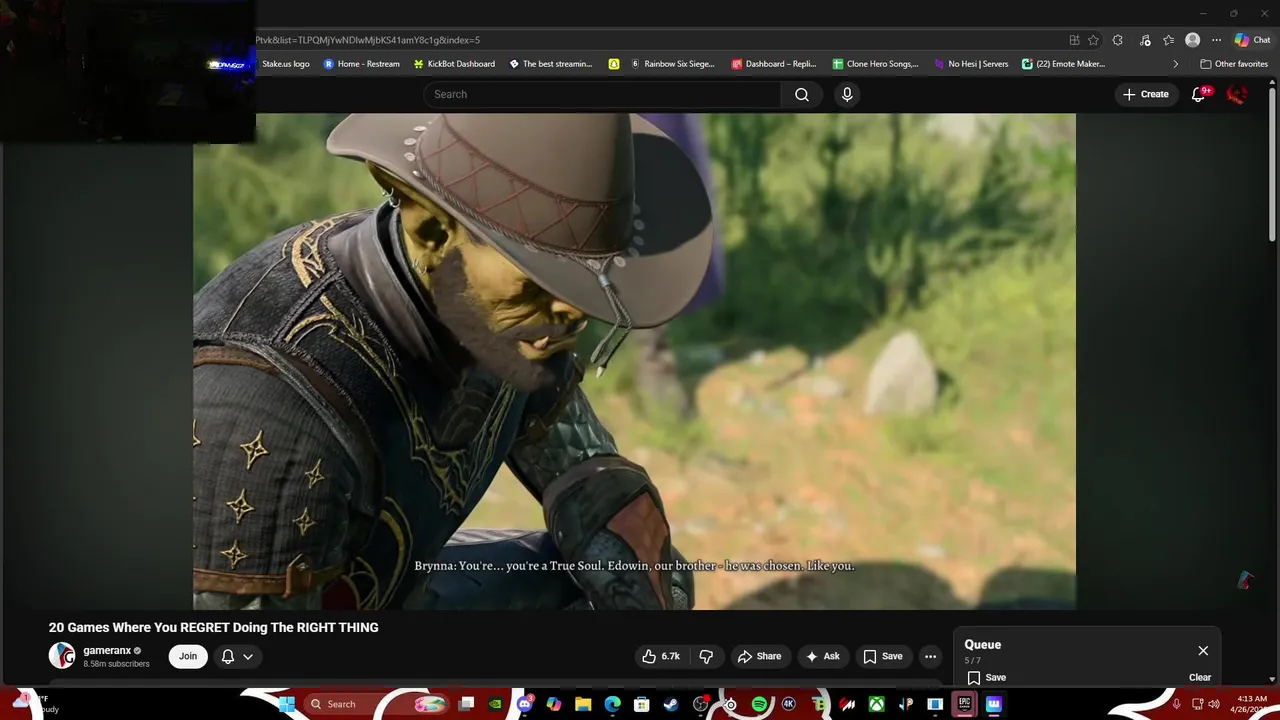Image resolution: width=1280 pixels, height=720 pixels.
Task: Show more bookmarks chevron
Action: pyautogui.click(x=1175, y=64)
